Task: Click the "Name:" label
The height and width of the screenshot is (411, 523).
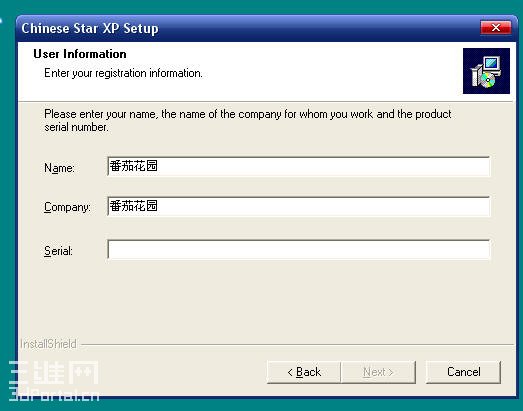Action: pyautogui.click(x=59, y=168)
